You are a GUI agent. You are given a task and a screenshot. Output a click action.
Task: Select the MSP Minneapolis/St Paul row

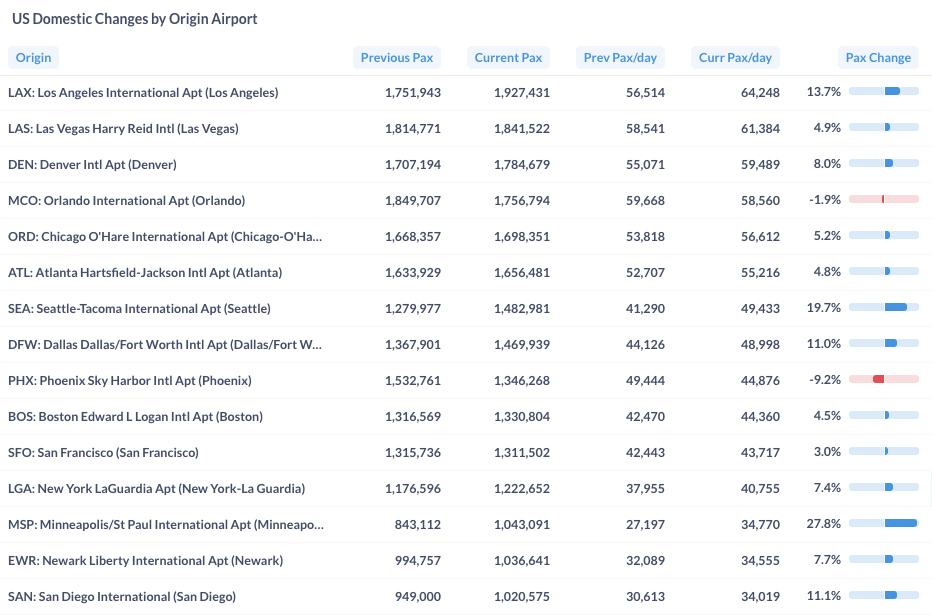466,525
